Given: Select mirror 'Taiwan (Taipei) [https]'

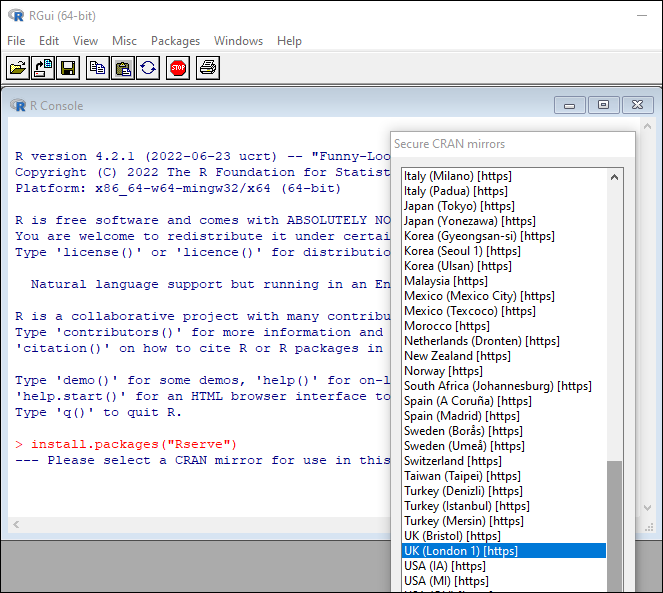Looking at the screenshot, I should tap(504, 476).
